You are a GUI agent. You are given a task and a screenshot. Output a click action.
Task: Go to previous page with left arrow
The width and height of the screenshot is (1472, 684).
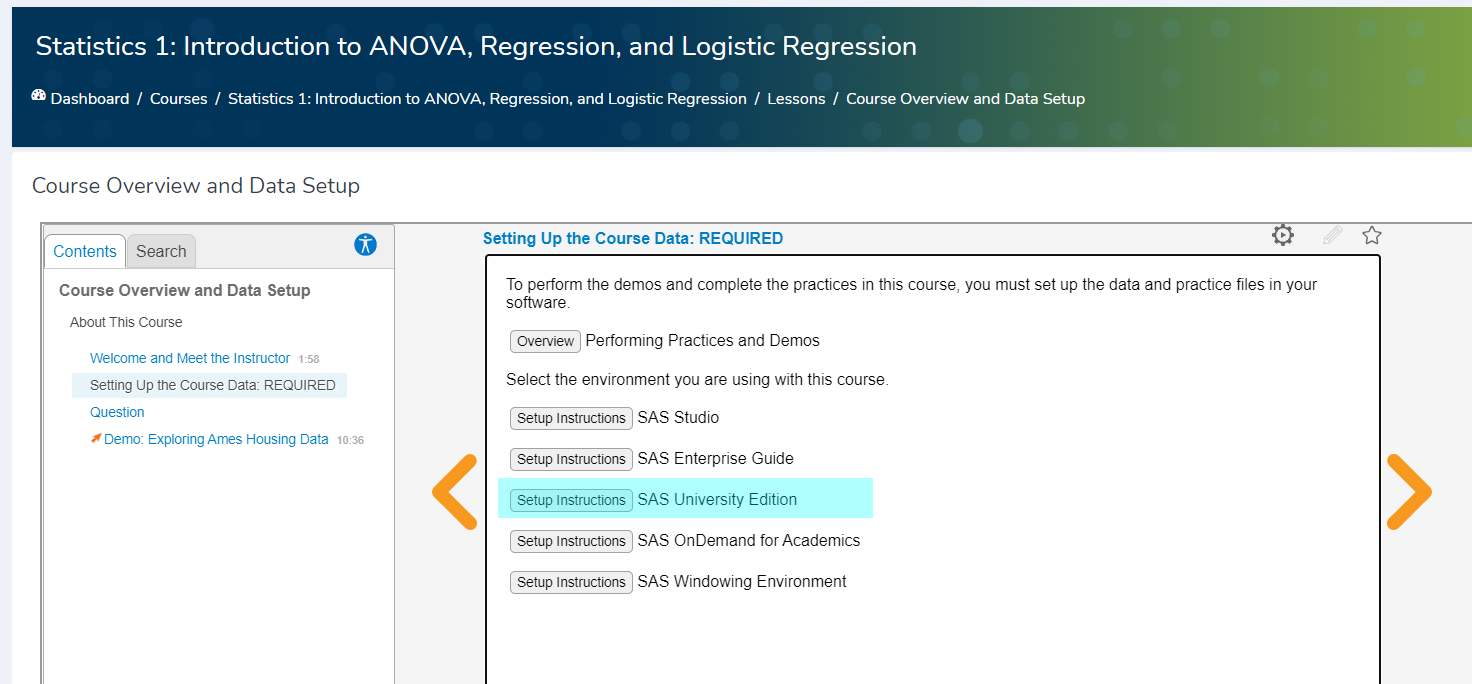point(455,492)
